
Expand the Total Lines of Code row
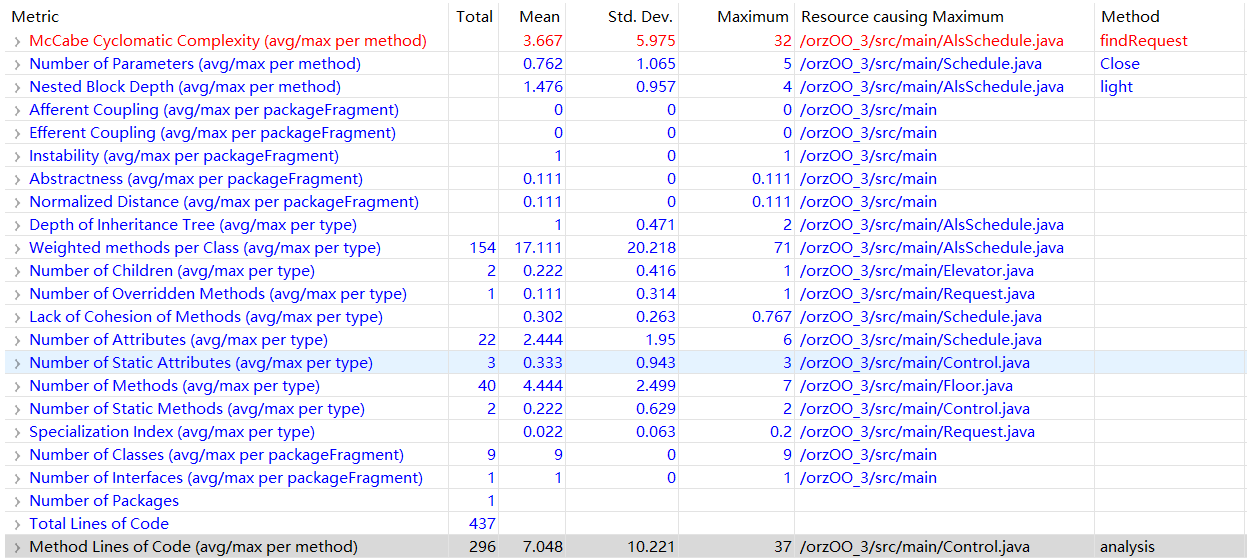tap(17, 524)
